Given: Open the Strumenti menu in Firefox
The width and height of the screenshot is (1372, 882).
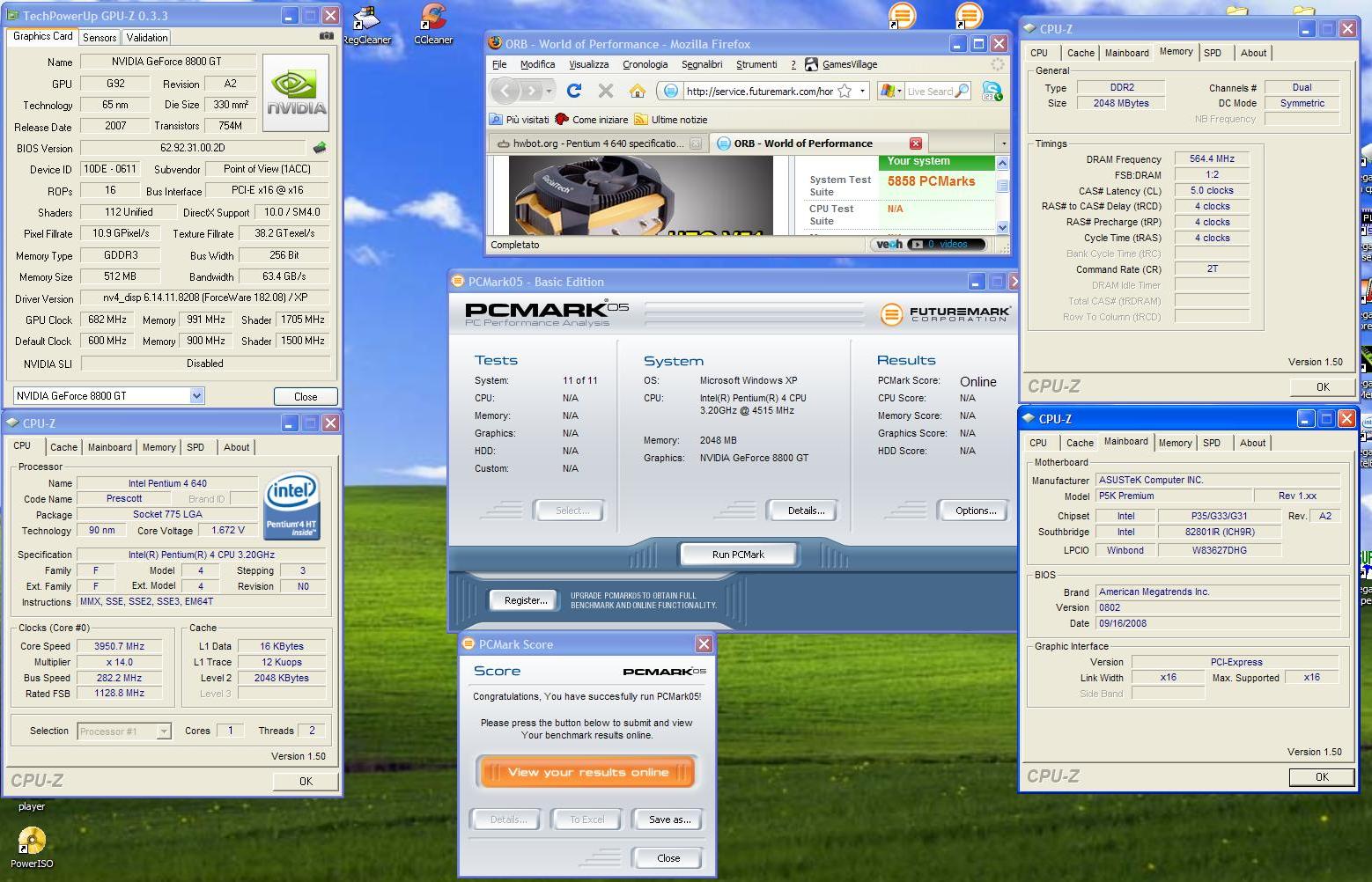Looking at the screenshot, I should (756, 64).
